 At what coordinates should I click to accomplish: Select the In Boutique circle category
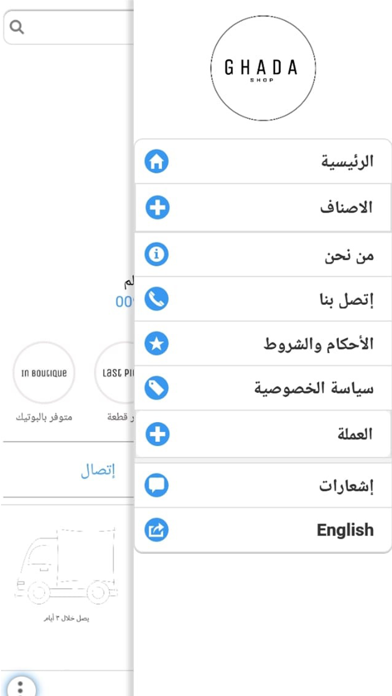44,372
